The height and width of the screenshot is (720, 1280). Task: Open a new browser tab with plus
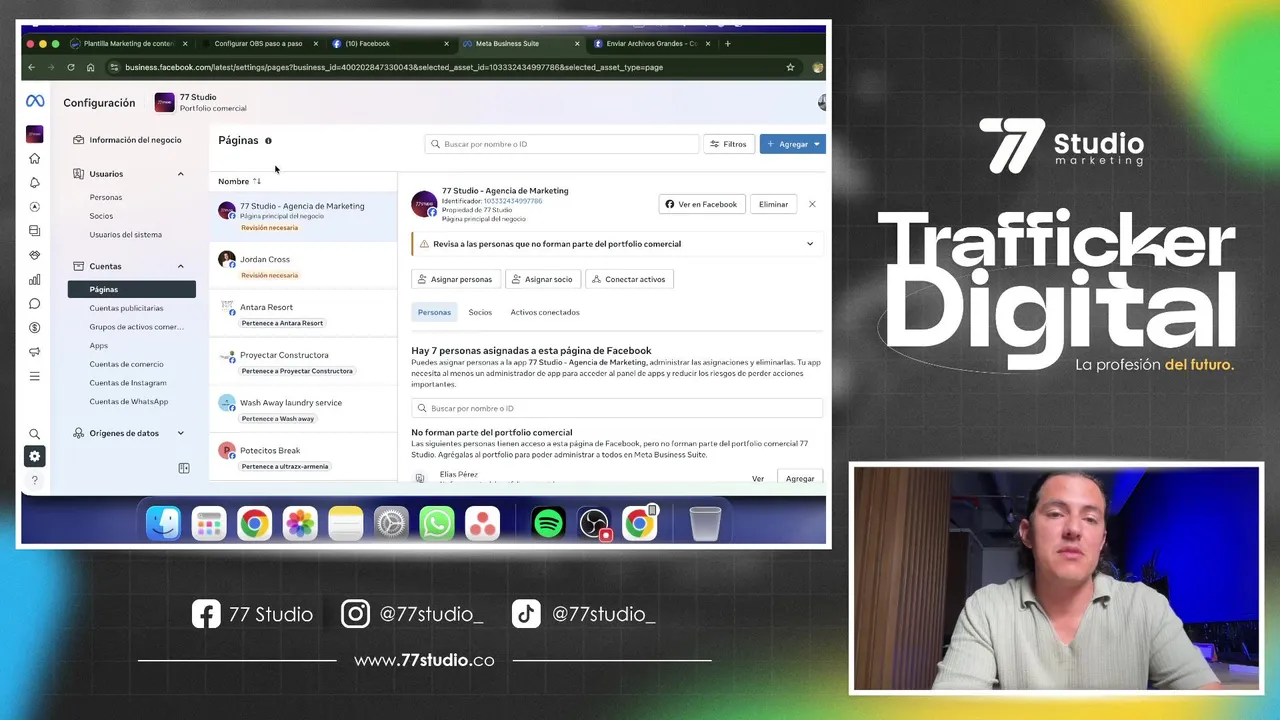point(727,43)
